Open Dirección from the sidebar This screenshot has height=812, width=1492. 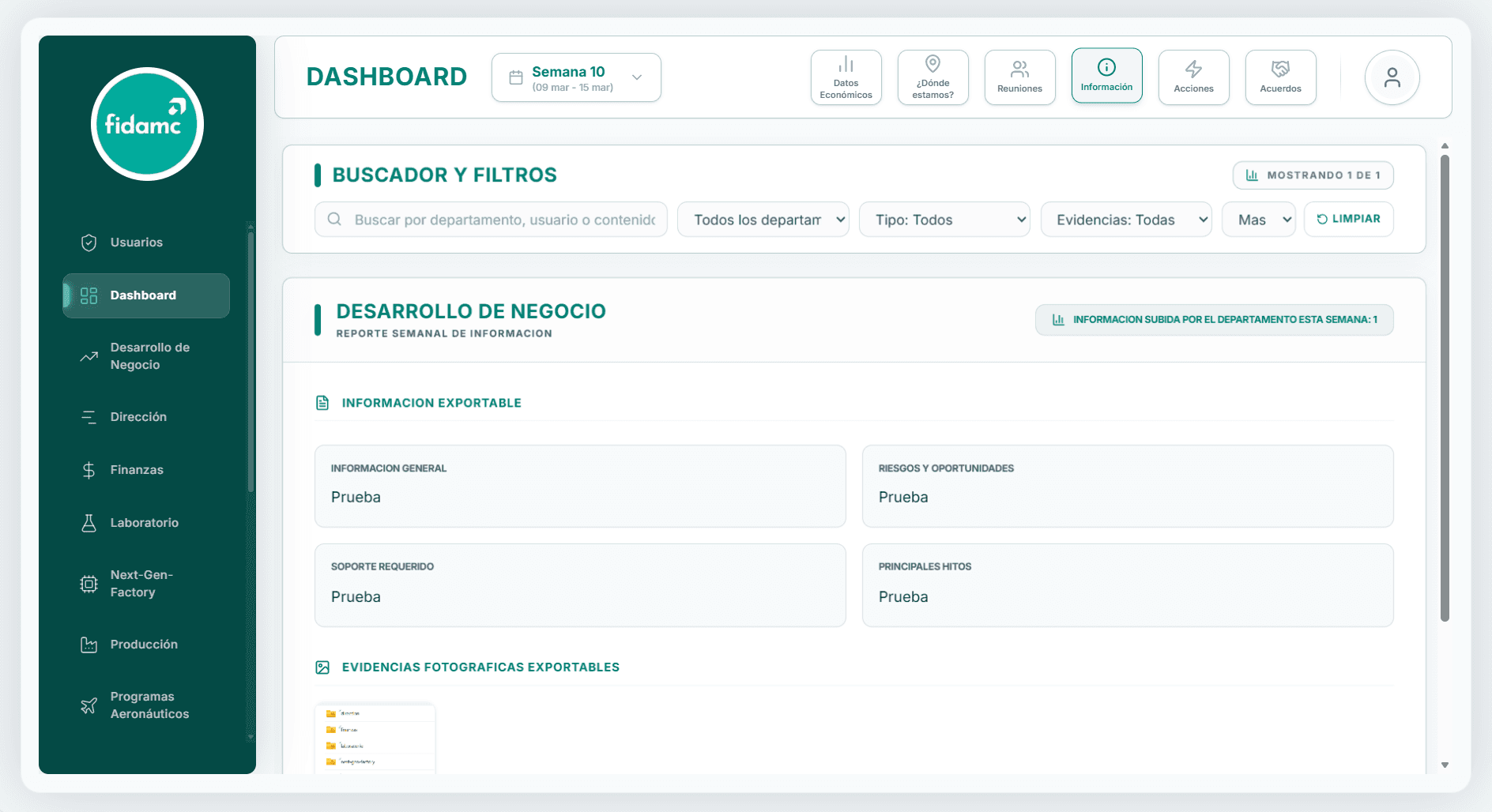[x=146, y=417]
